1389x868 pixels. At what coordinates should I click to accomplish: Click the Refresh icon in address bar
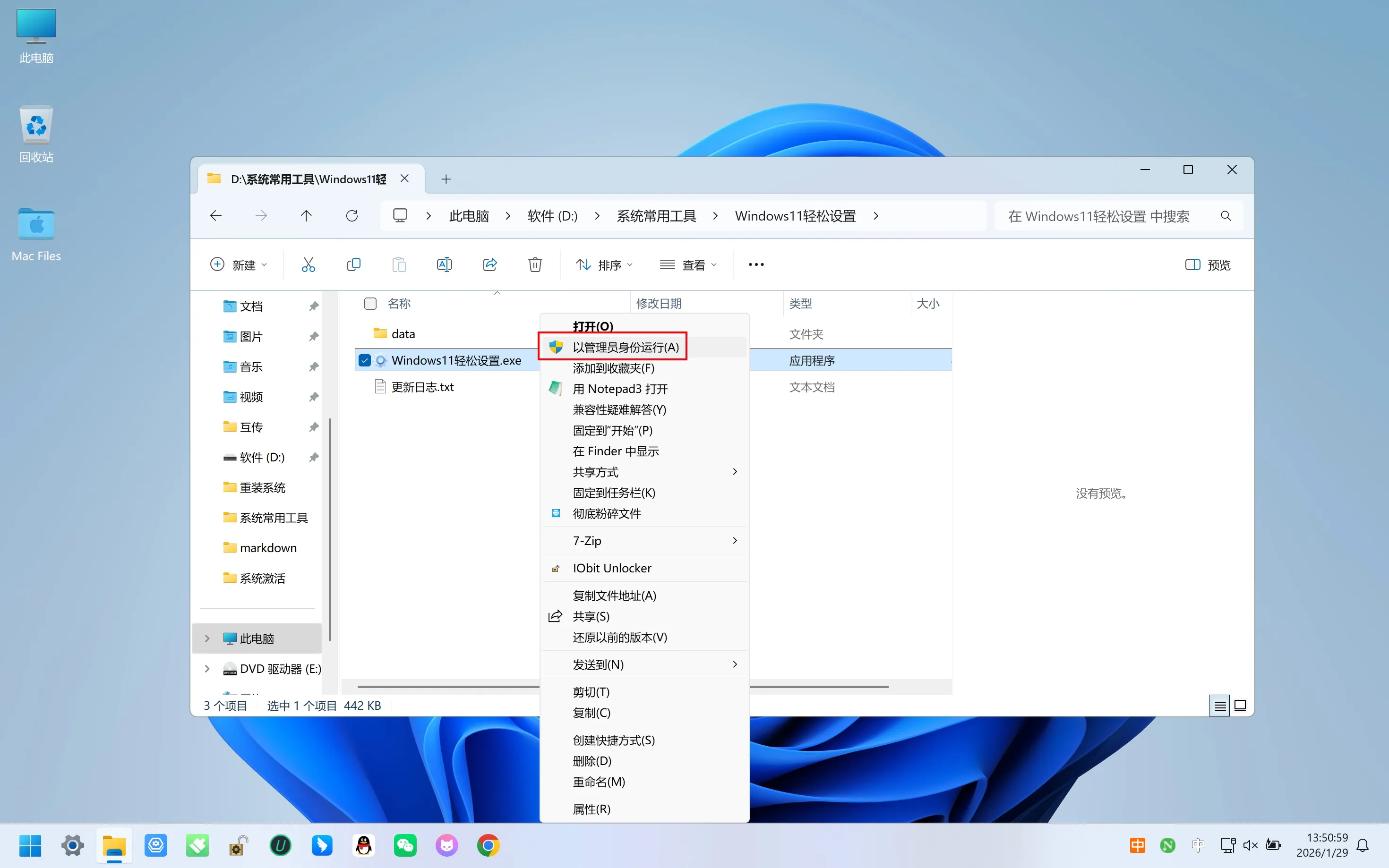pyautogui.click(x=352, y=216)
